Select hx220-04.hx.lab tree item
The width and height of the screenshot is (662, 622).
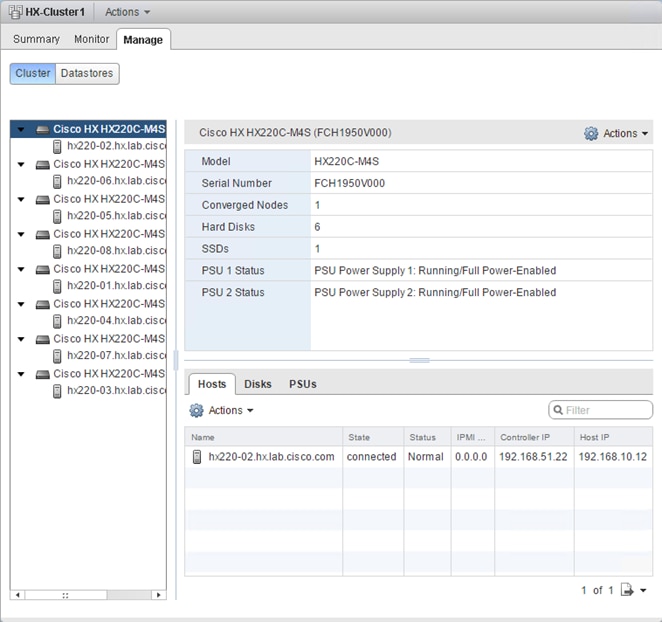pos(117,321)
